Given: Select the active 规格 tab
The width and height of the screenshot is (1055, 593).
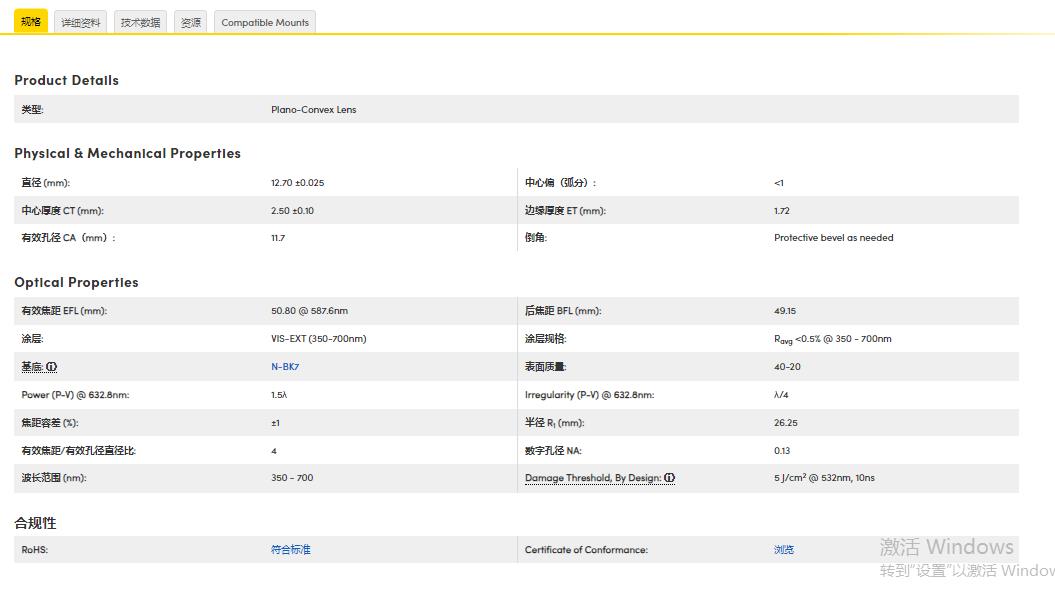Looking at the screenshot, I should tap(30, 20).
